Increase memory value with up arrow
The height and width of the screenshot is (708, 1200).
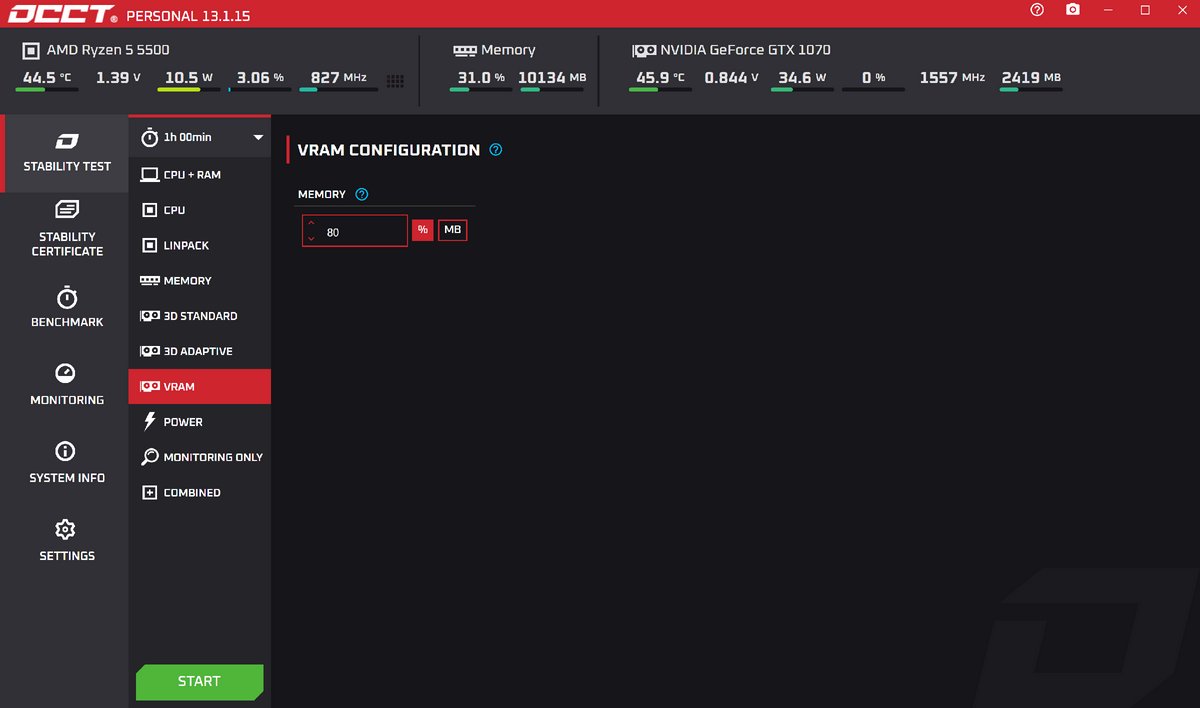coord(311,224)
